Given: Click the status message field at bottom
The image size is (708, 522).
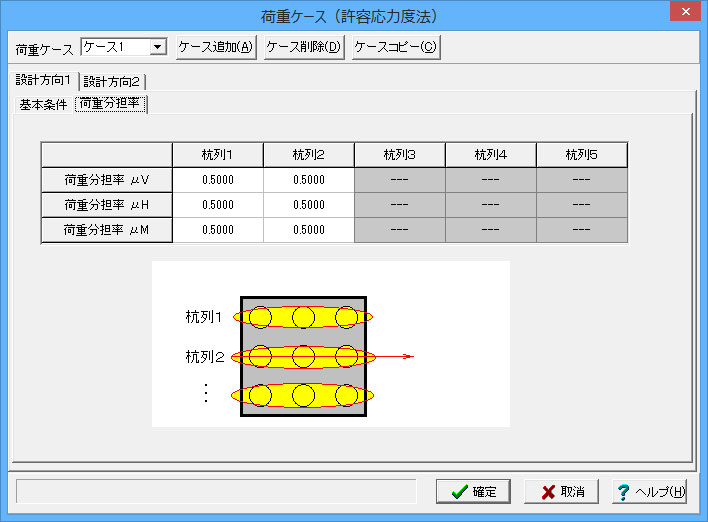Looking at the screenshot, I should tap(216, 491).
